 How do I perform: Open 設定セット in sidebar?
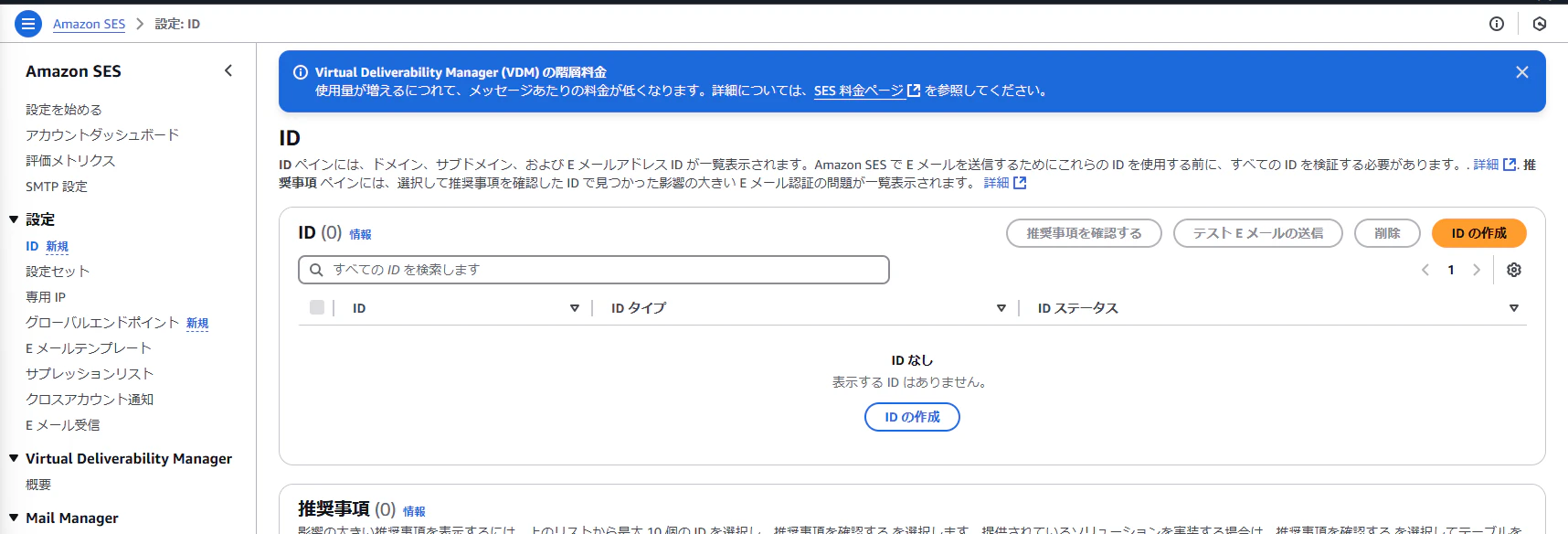pyautogui.click(x=58, y=272)
